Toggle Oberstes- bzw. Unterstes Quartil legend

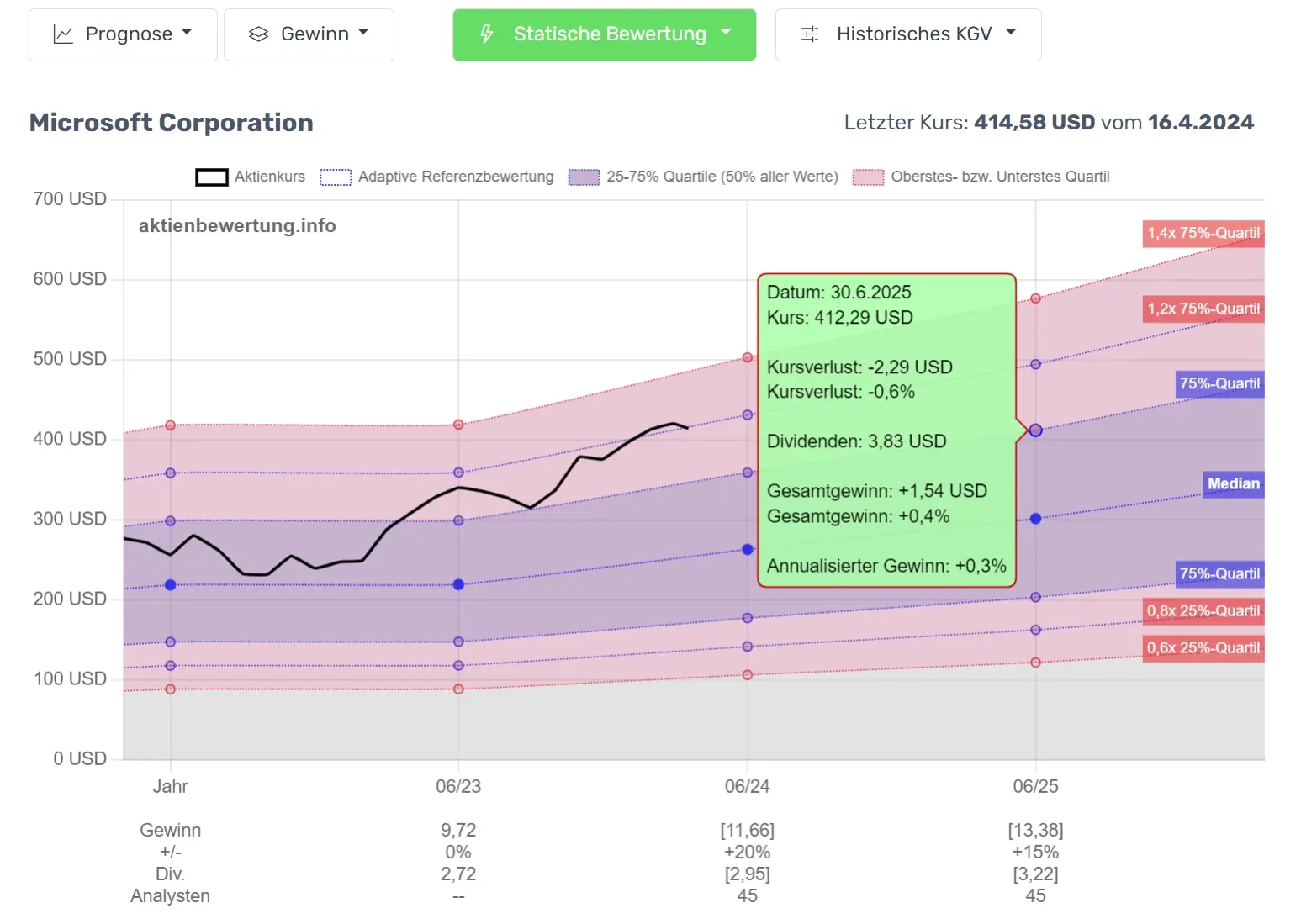point(981,177)
